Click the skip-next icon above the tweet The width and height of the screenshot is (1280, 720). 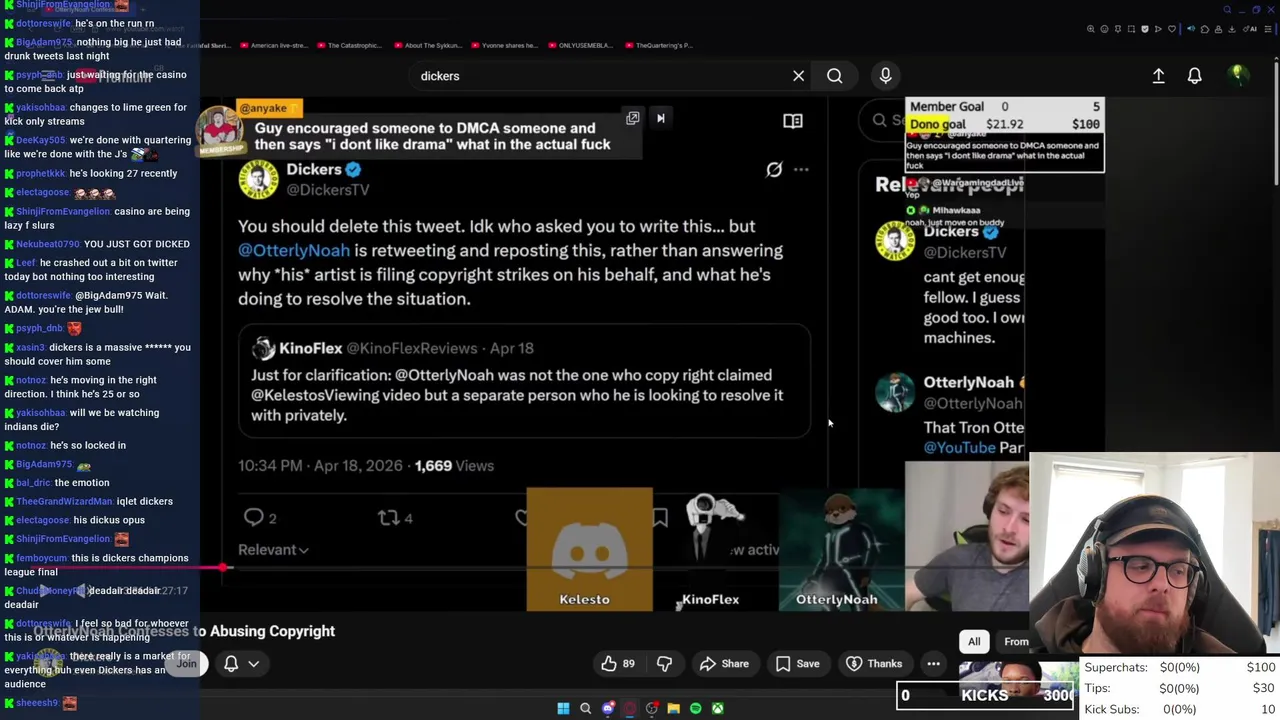click(660, 118)
